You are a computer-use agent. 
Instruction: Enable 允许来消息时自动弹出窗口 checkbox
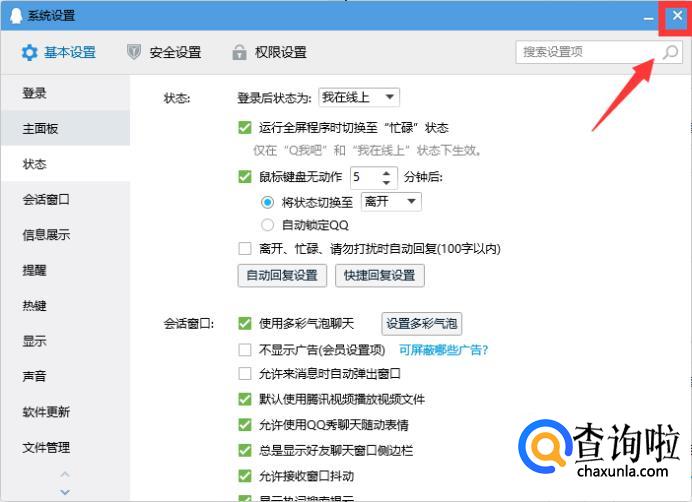click(x=244, y=374)
